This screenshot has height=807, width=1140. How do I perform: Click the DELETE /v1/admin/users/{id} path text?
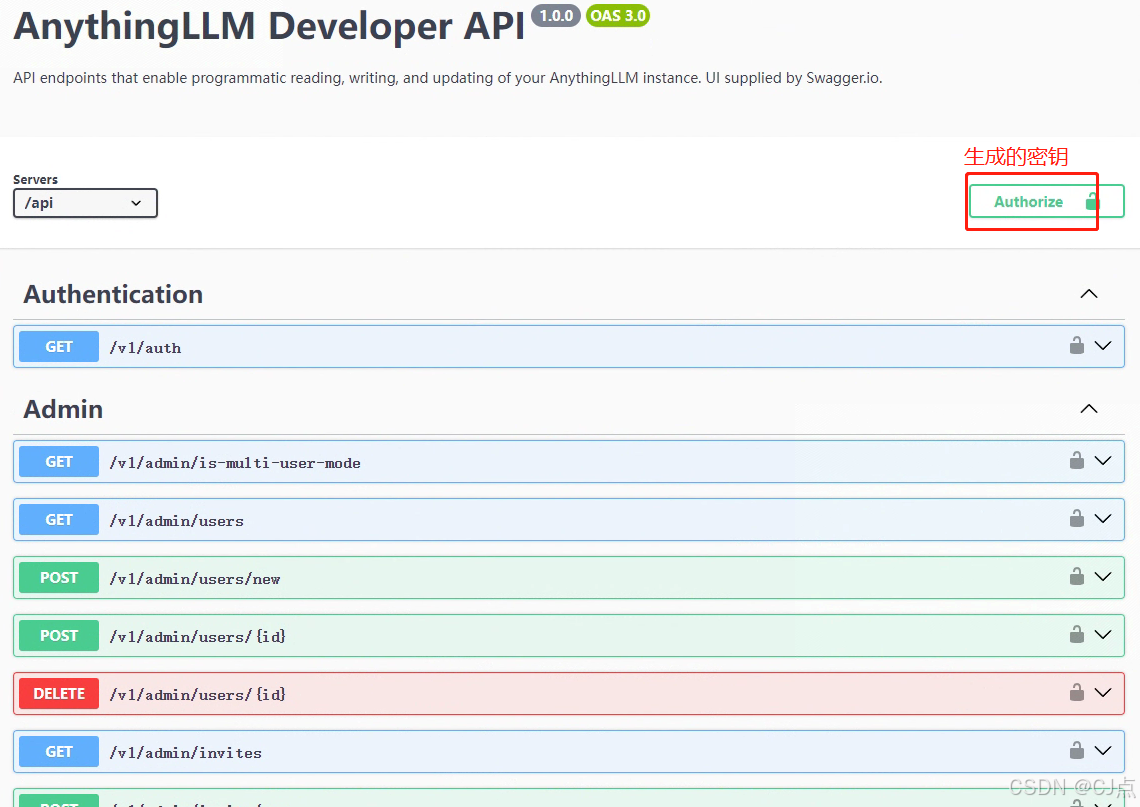tap(198, 695)
